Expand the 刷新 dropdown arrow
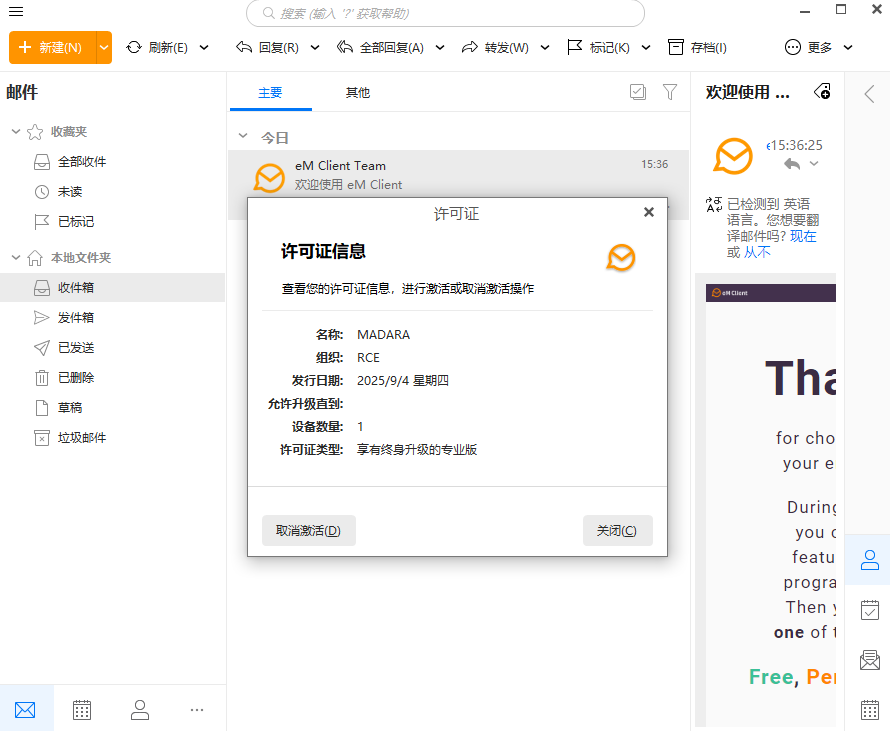Screen dimensions: 890x731 [204, 48]
